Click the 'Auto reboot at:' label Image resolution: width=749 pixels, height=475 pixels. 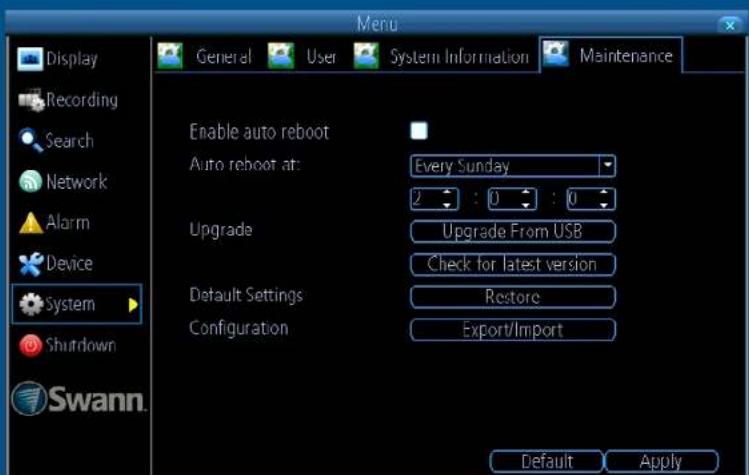pos(245,164)
